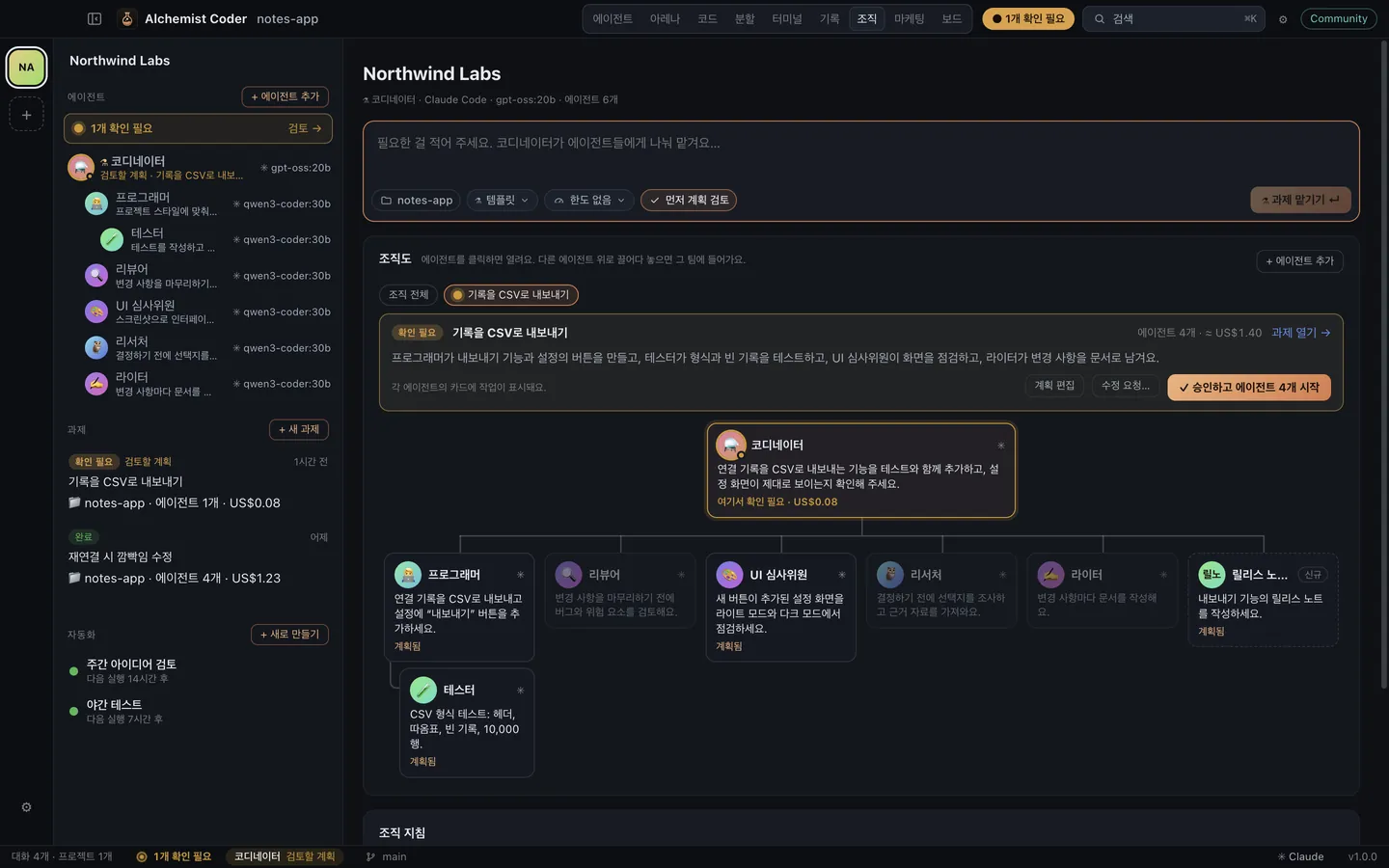Image resolution: width=1389 pixels, height=868 pixels.
Task: Select the 기록을 CSV로 내보내기 filter chip
Action: [511, 294]
